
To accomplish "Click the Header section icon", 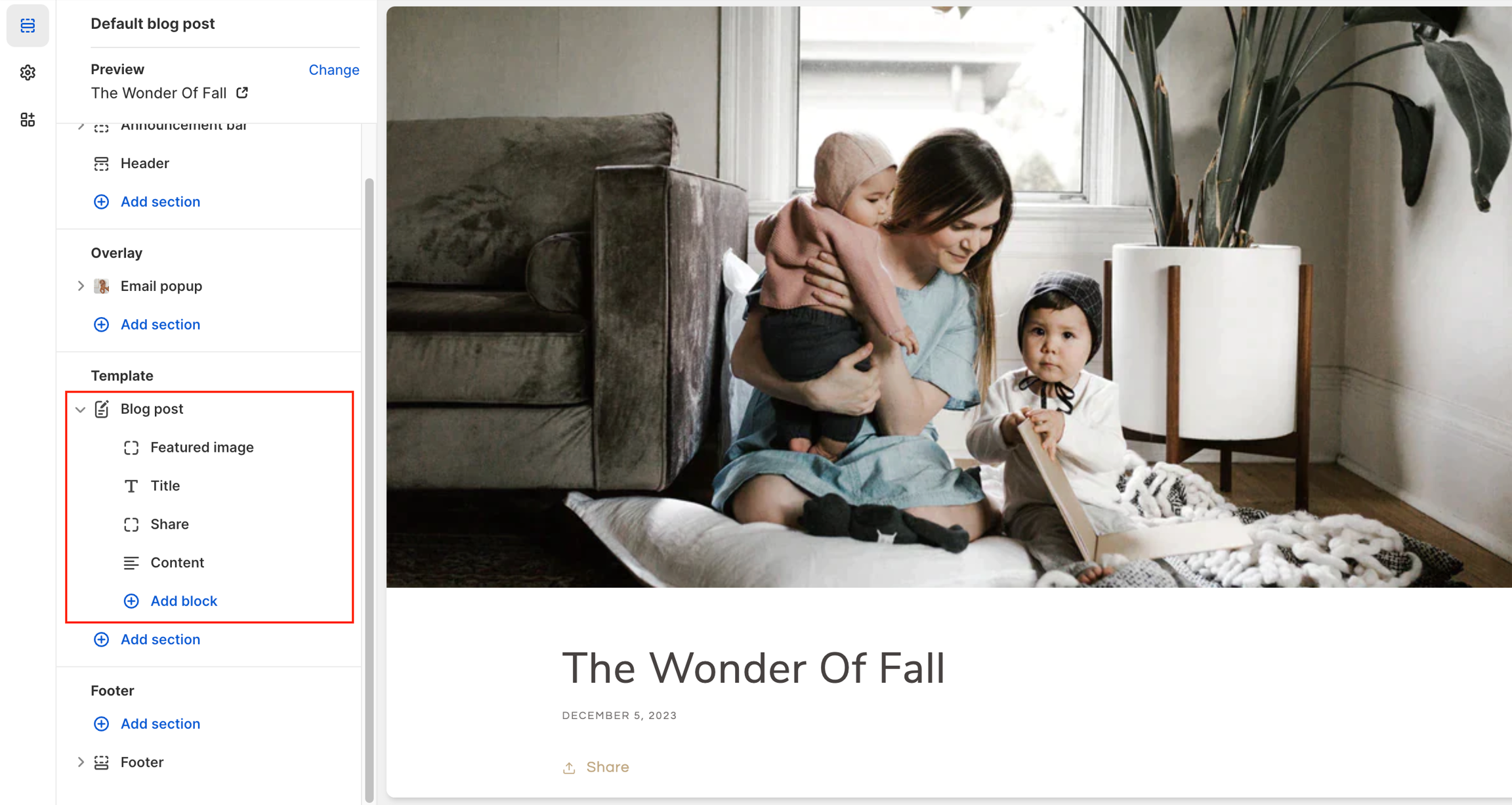I will [101, 163].
